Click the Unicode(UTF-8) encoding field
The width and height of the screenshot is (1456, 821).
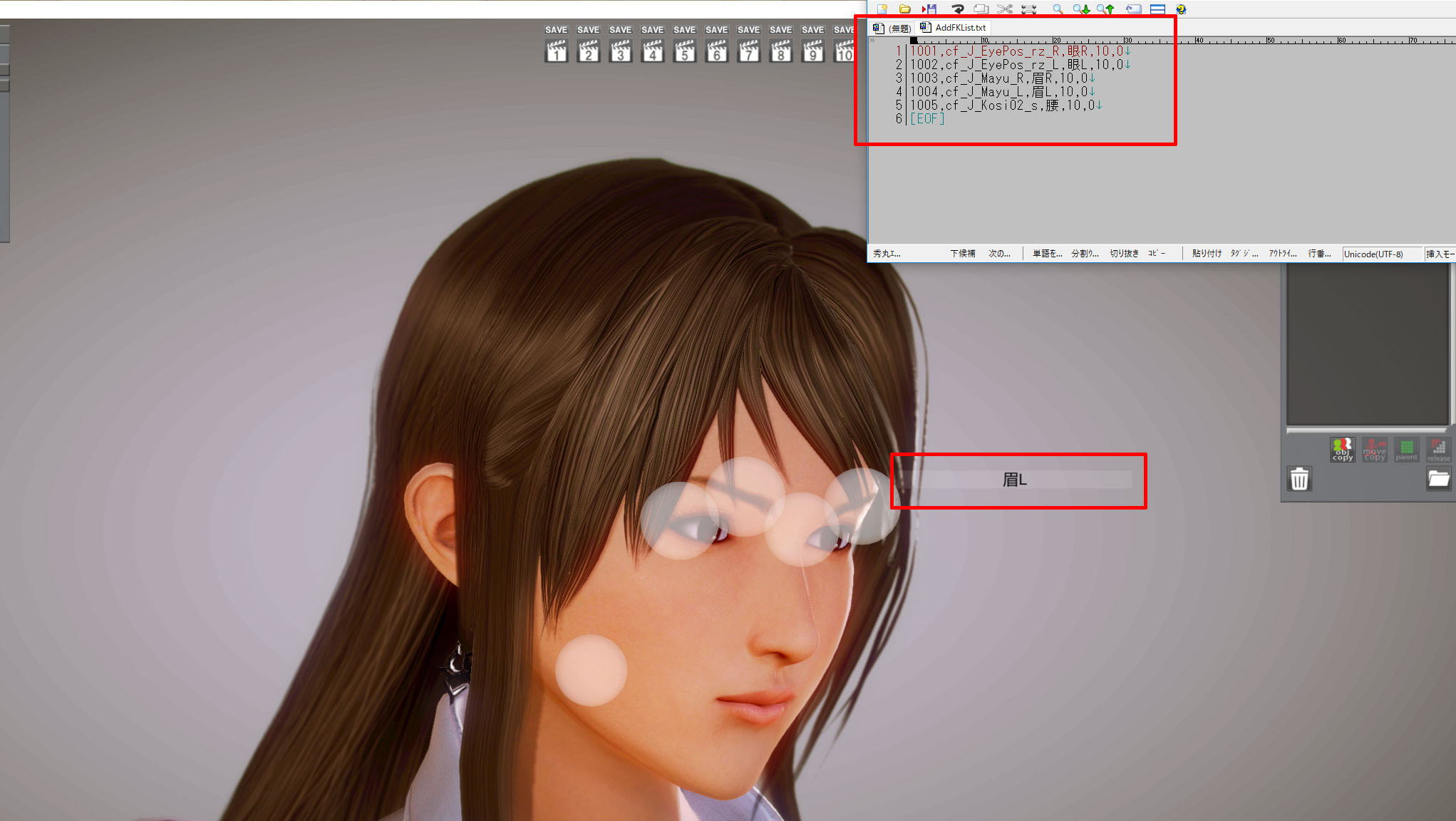tap(1373, 254)
